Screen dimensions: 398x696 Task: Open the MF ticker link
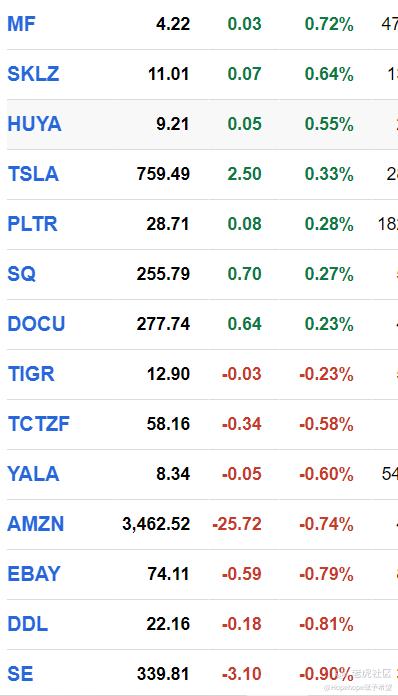[21, 24]
